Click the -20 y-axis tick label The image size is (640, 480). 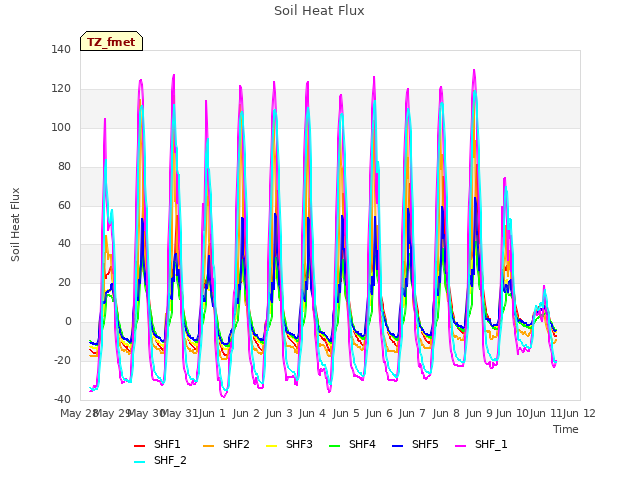pos(62,360)
